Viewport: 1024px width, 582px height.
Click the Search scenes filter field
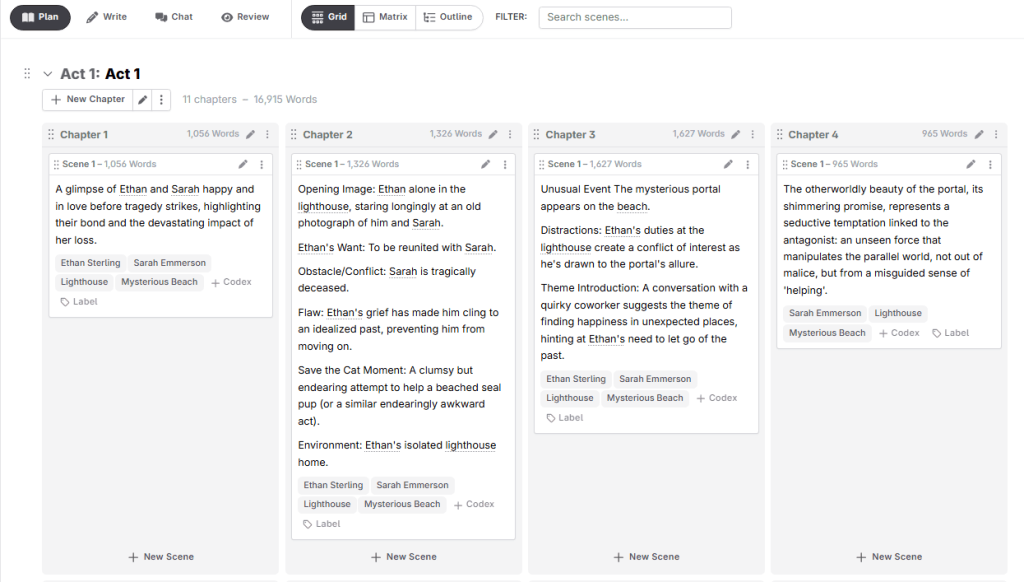pyautogui.click(x=635, y=18)
